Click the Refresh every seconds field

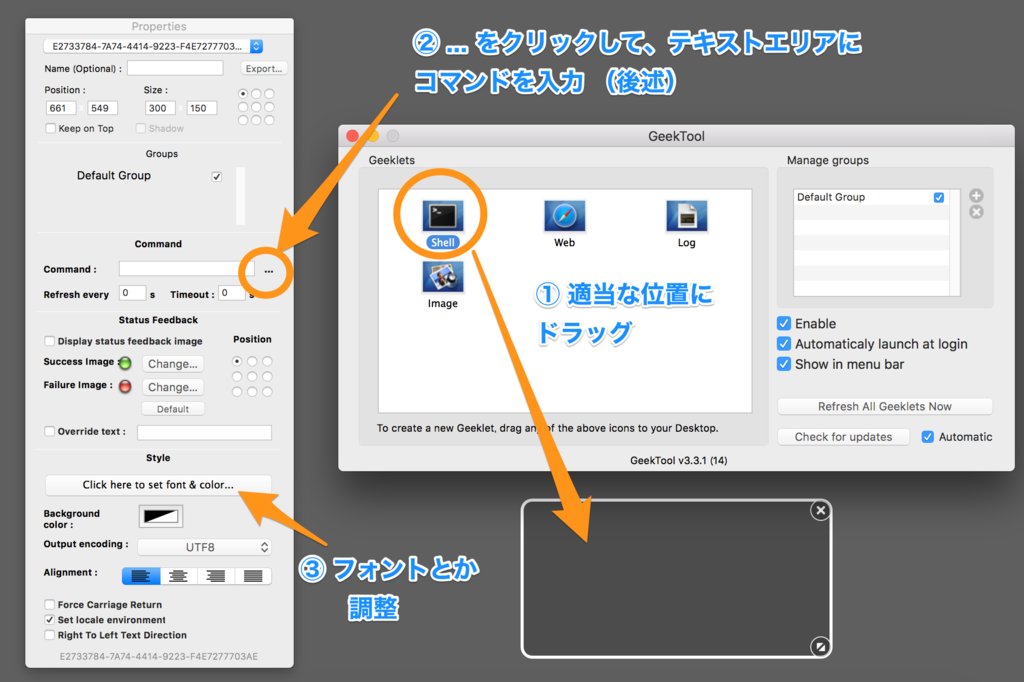[x=132, y=293]
